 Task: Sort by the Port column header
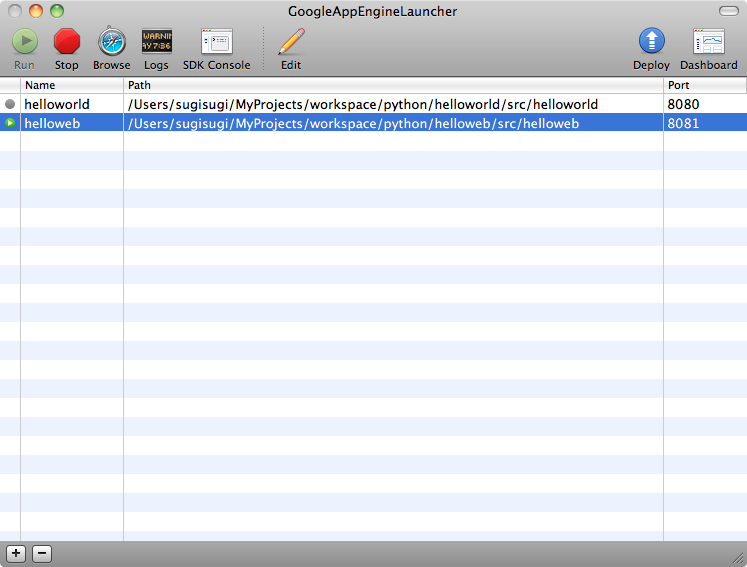pyautogui.click(x=705, y=85)
